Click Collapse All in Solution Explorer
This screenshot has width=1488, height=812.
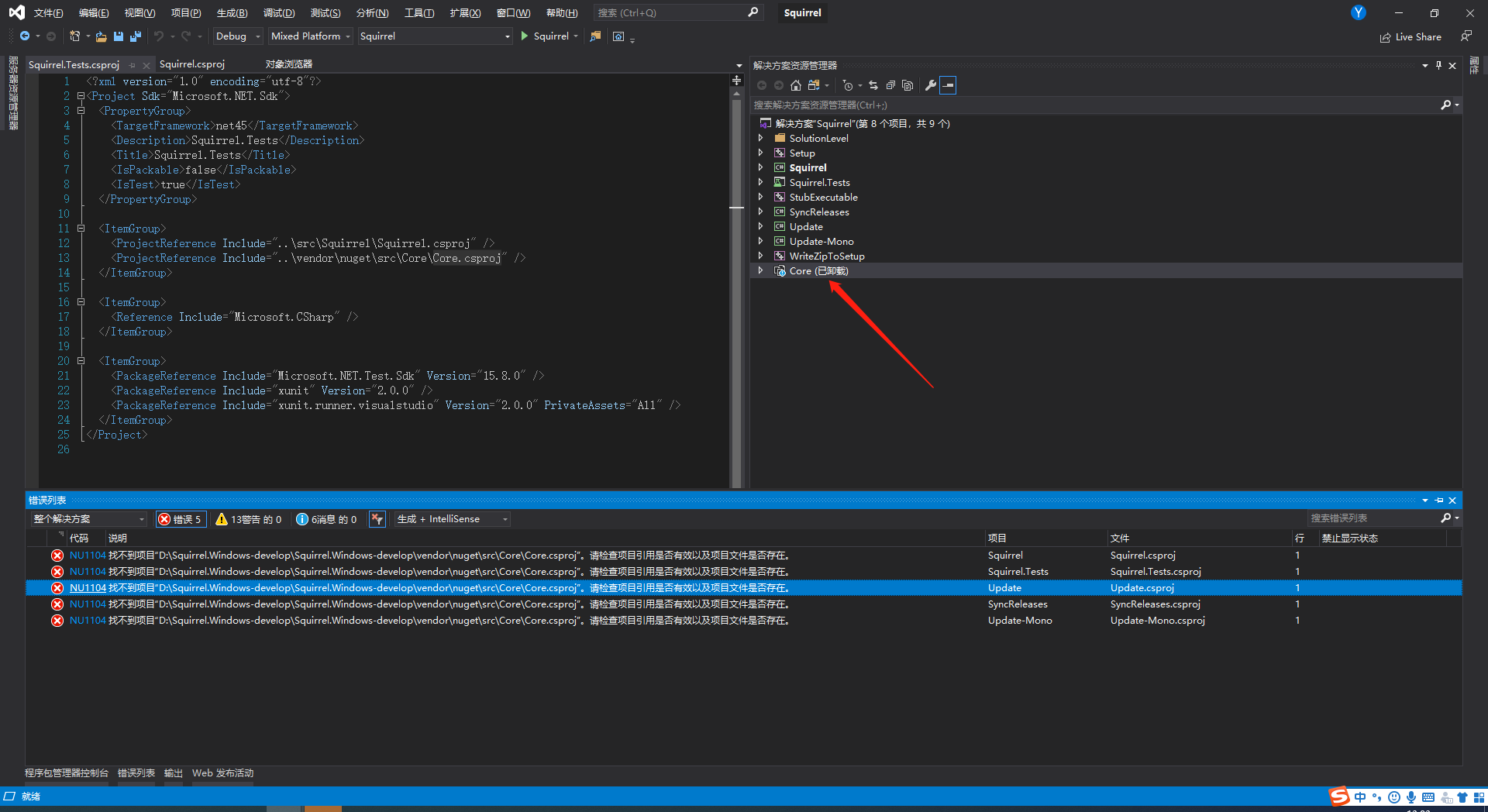(890, 85)
